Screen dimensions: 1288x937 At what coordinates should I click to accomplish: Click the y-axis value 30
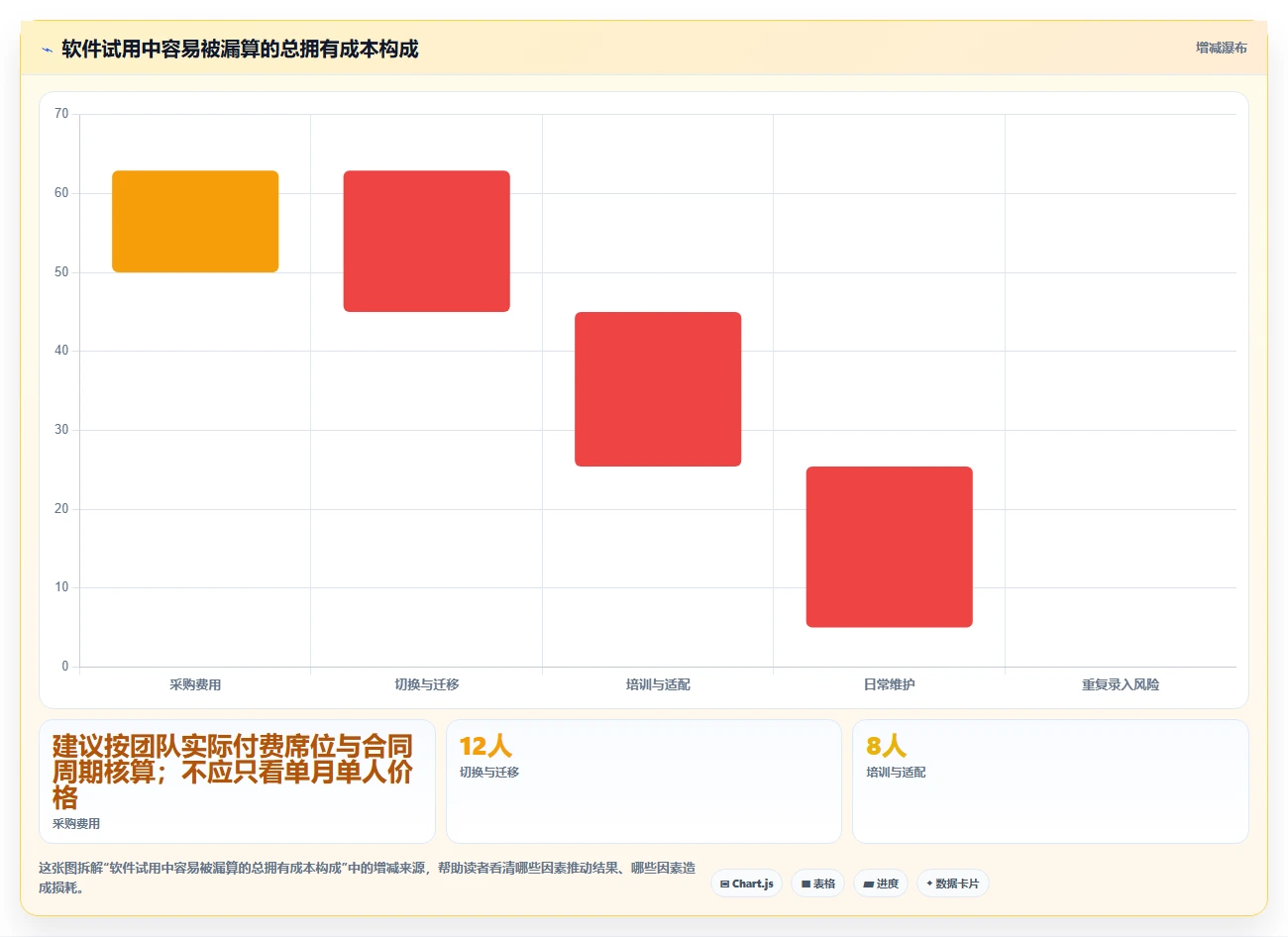click(61, 430)
